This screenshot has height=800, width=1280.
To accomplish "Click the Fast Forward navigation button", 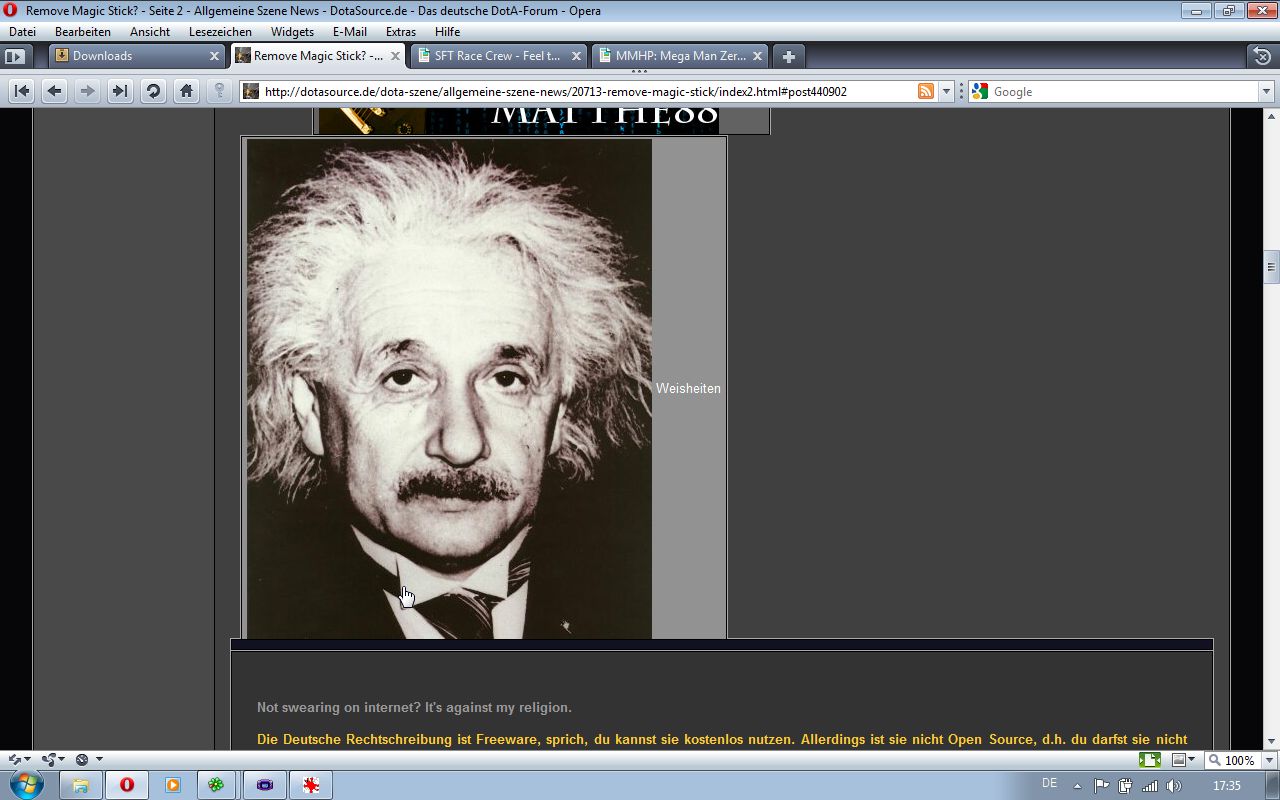I will click(x=120, y=91).
